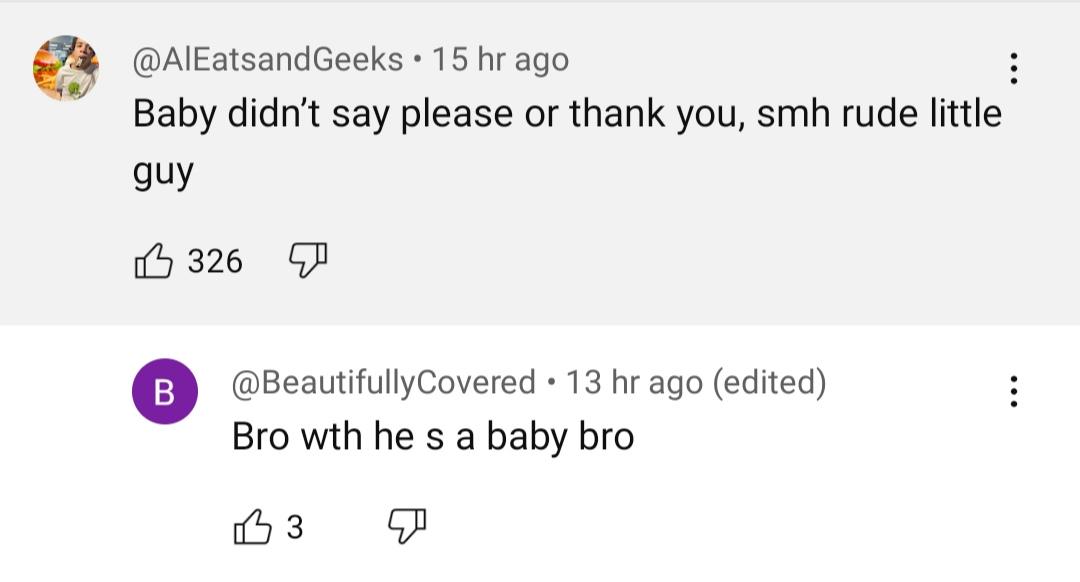Image resolution: width=1080 pixels, height=582 pixels.
Task: Click the word 'guy' in the top comment
Action: coord(163,172)
